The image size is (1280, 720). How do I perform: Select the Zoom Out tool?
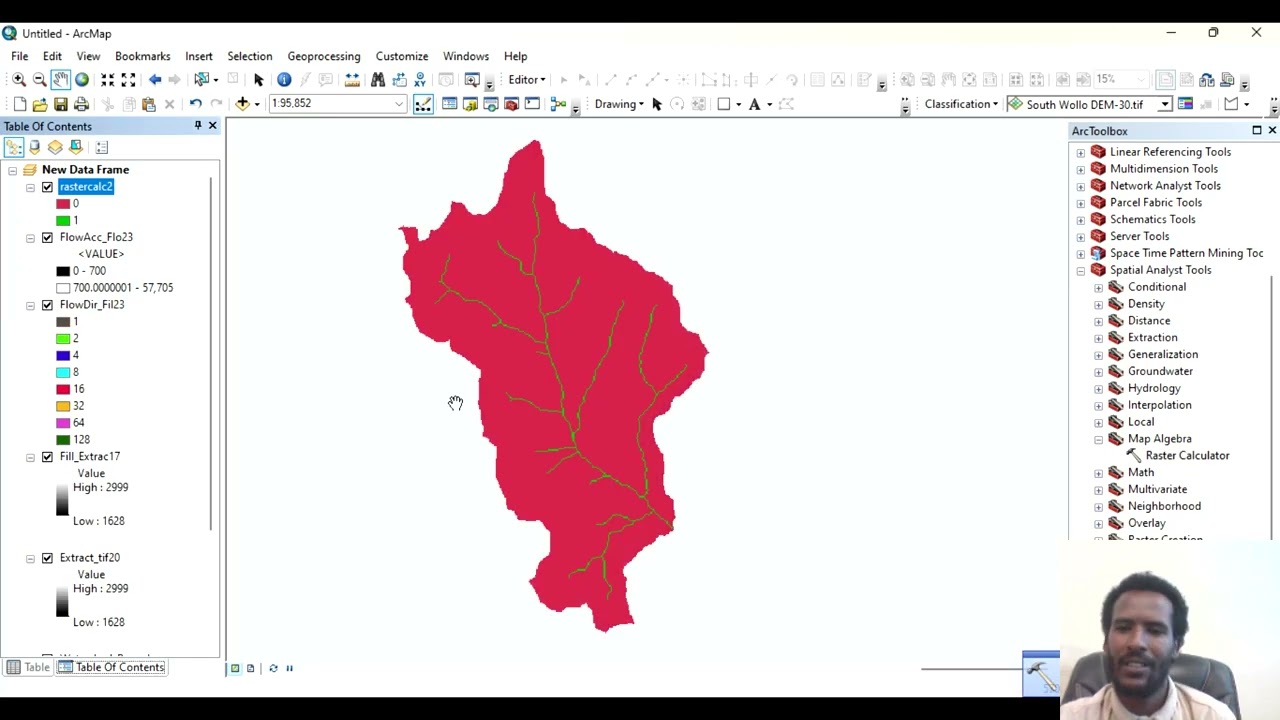pos(39,80)
